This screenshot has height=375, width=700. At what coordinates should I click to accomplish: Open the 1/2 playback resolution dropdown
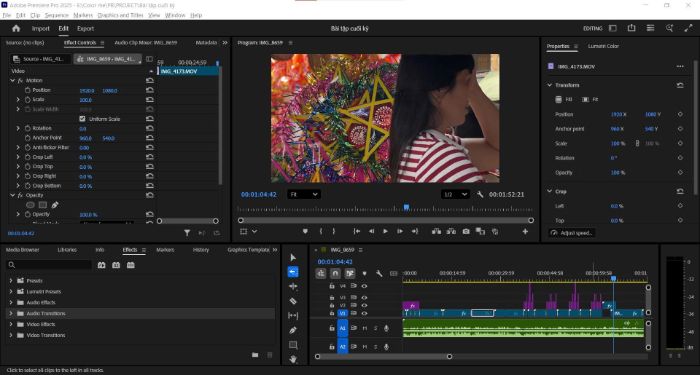455,195
